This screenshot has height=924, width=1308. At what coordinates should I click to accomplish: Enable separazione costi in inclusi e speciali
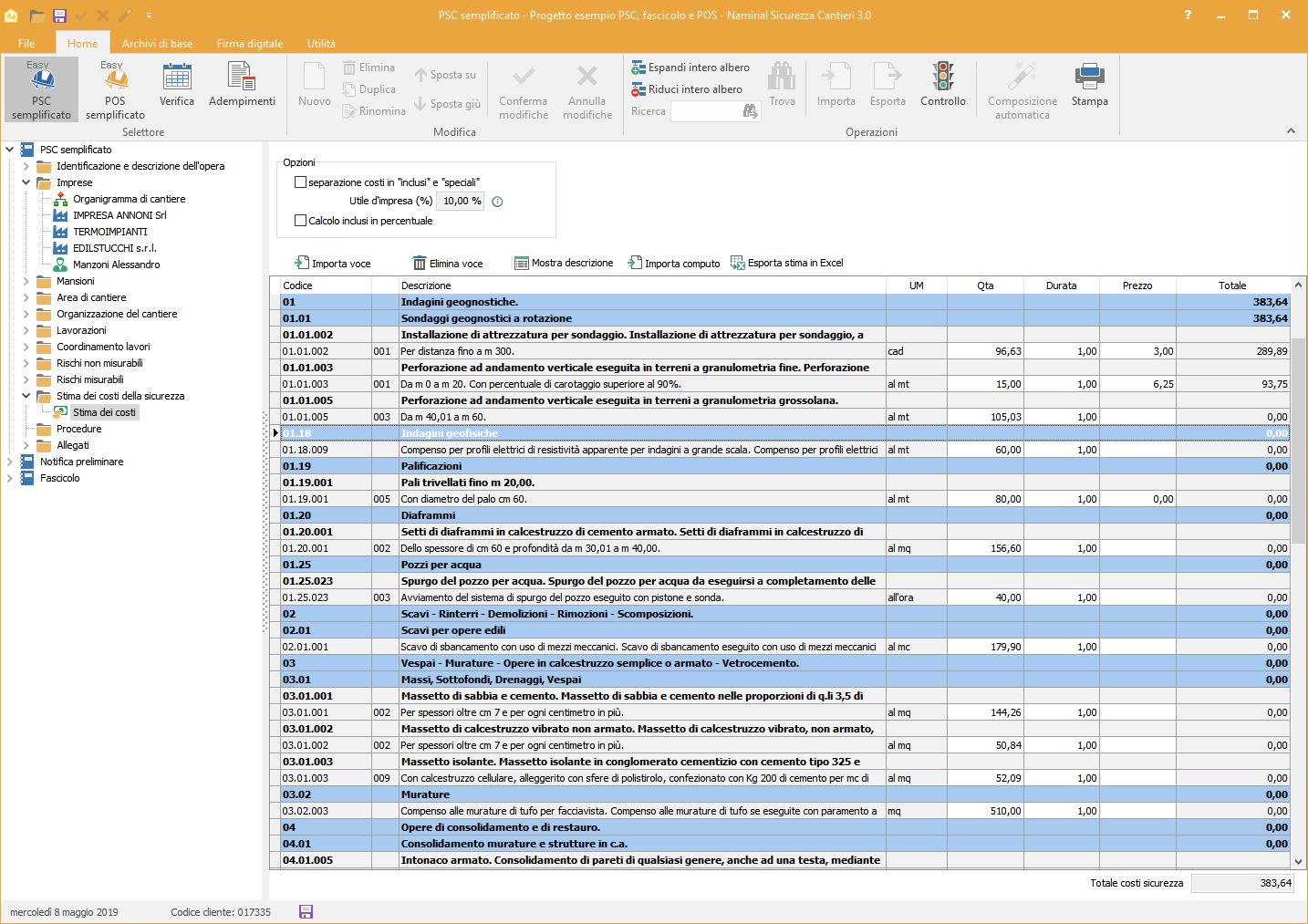[x=300, y=182]
